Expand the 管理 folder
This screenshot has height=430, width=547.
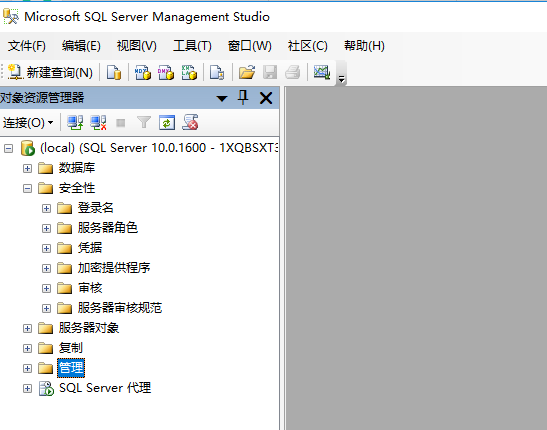tap(27, 369)
